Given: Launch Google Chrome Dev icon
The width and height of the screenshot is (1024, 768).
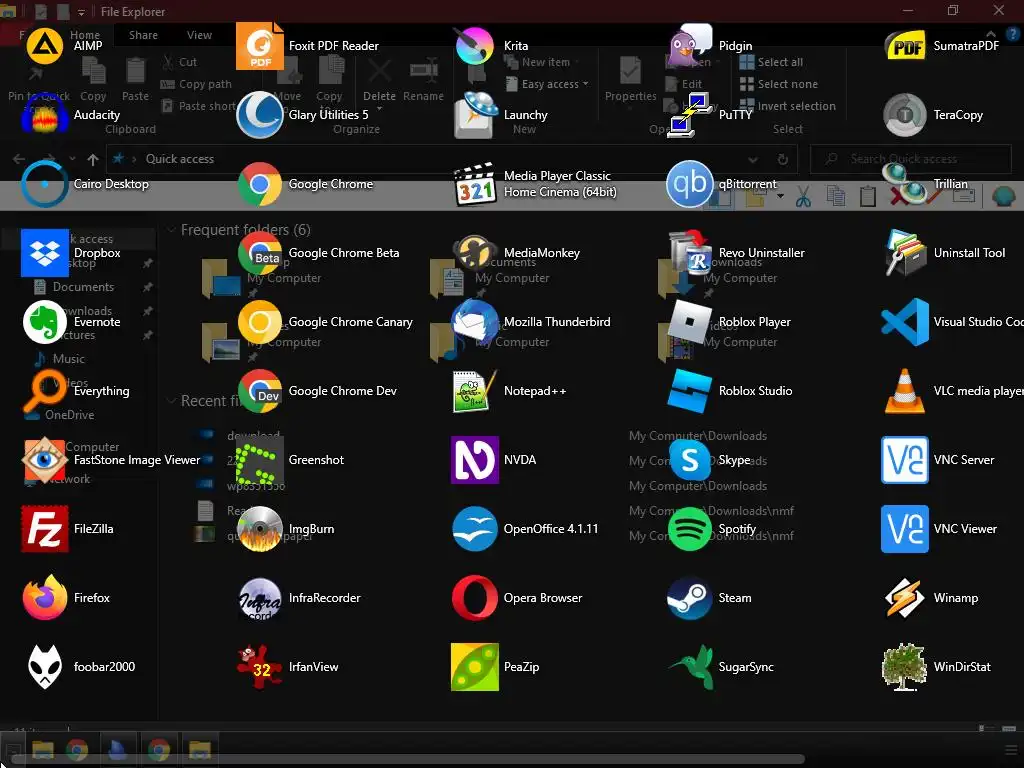Looking at the screenshot, I should pos(260,391).
